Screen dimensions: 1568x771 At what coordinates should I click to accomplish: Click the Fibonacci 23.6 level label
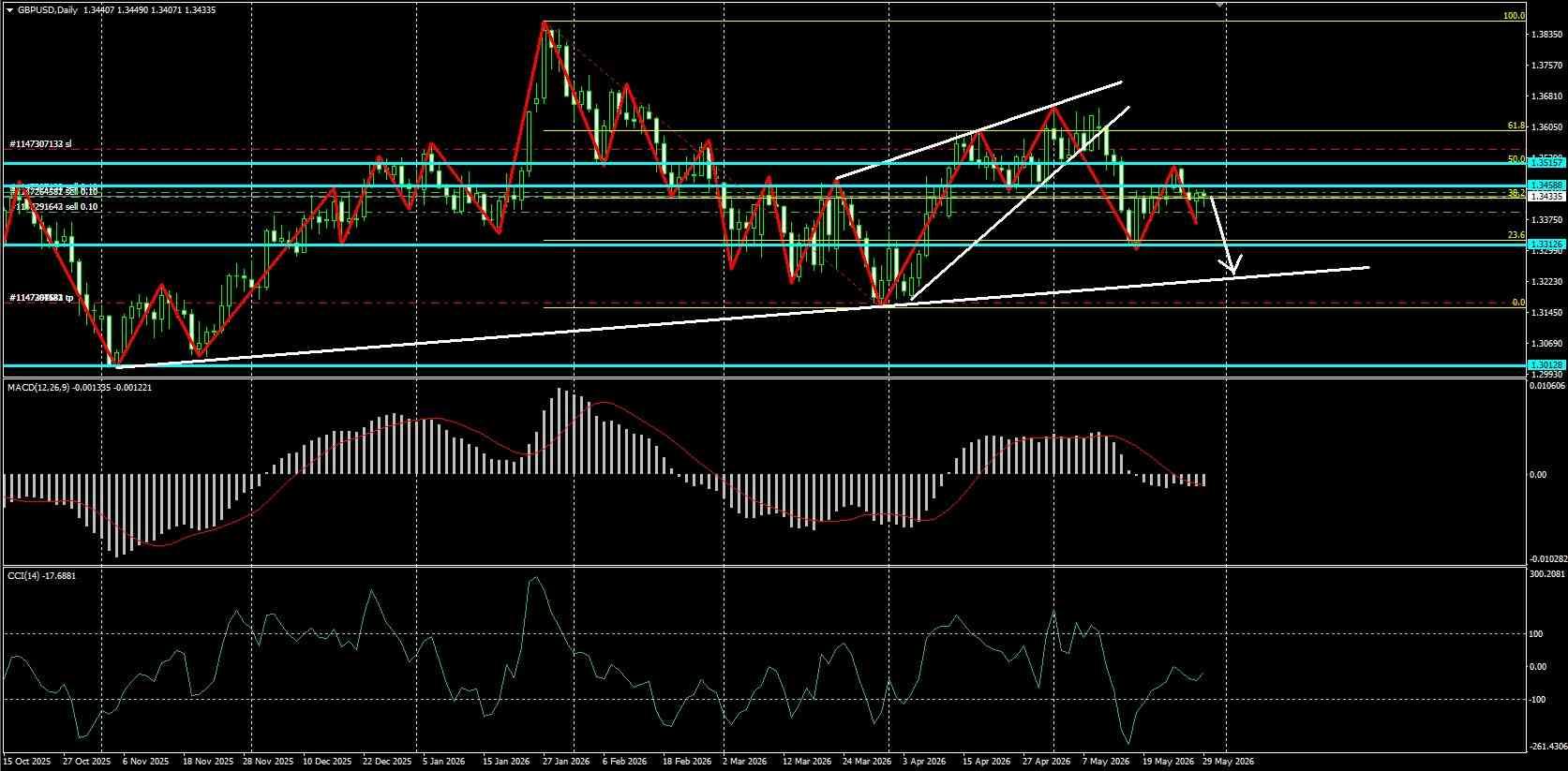click(x=1516, y=236)
